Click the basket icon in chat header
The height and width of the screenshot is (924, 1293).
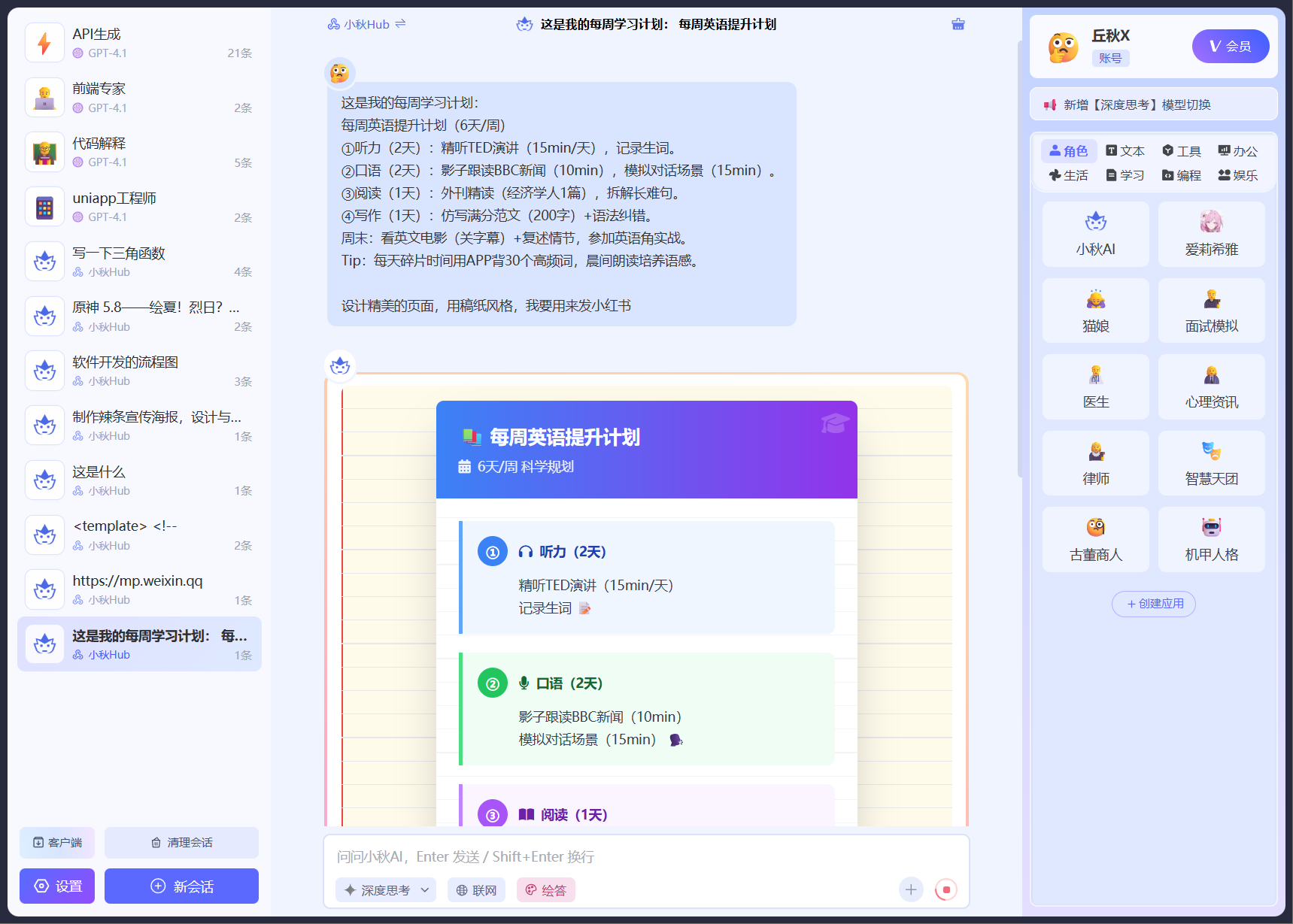click(958, 24)
